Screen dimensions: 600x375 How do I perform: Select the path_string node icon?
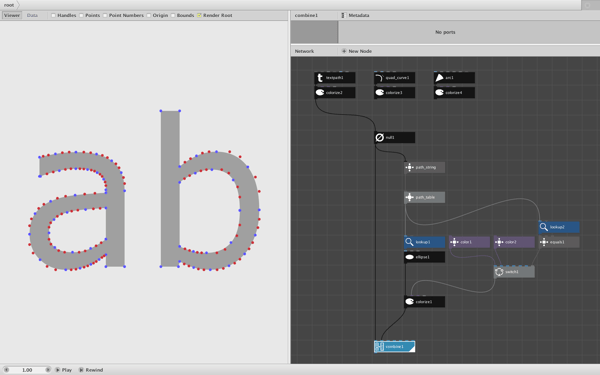(x=409, y=168)
